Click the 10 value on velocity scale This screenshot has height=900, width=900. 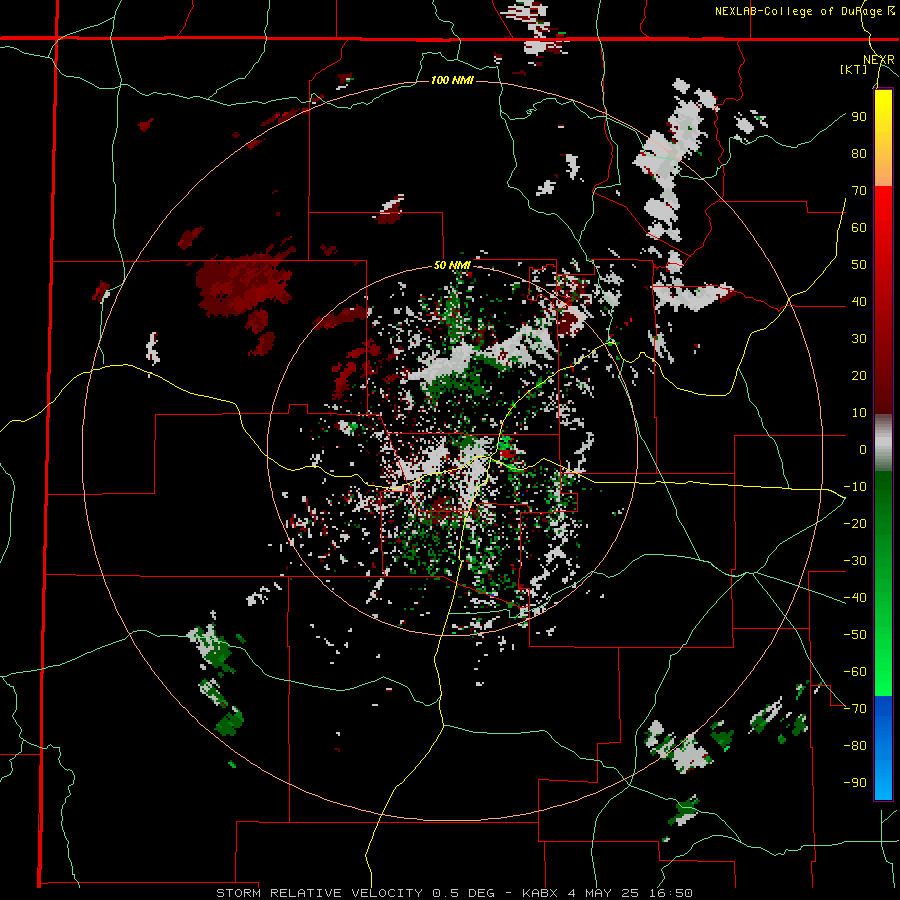click(x=859, y=413)
